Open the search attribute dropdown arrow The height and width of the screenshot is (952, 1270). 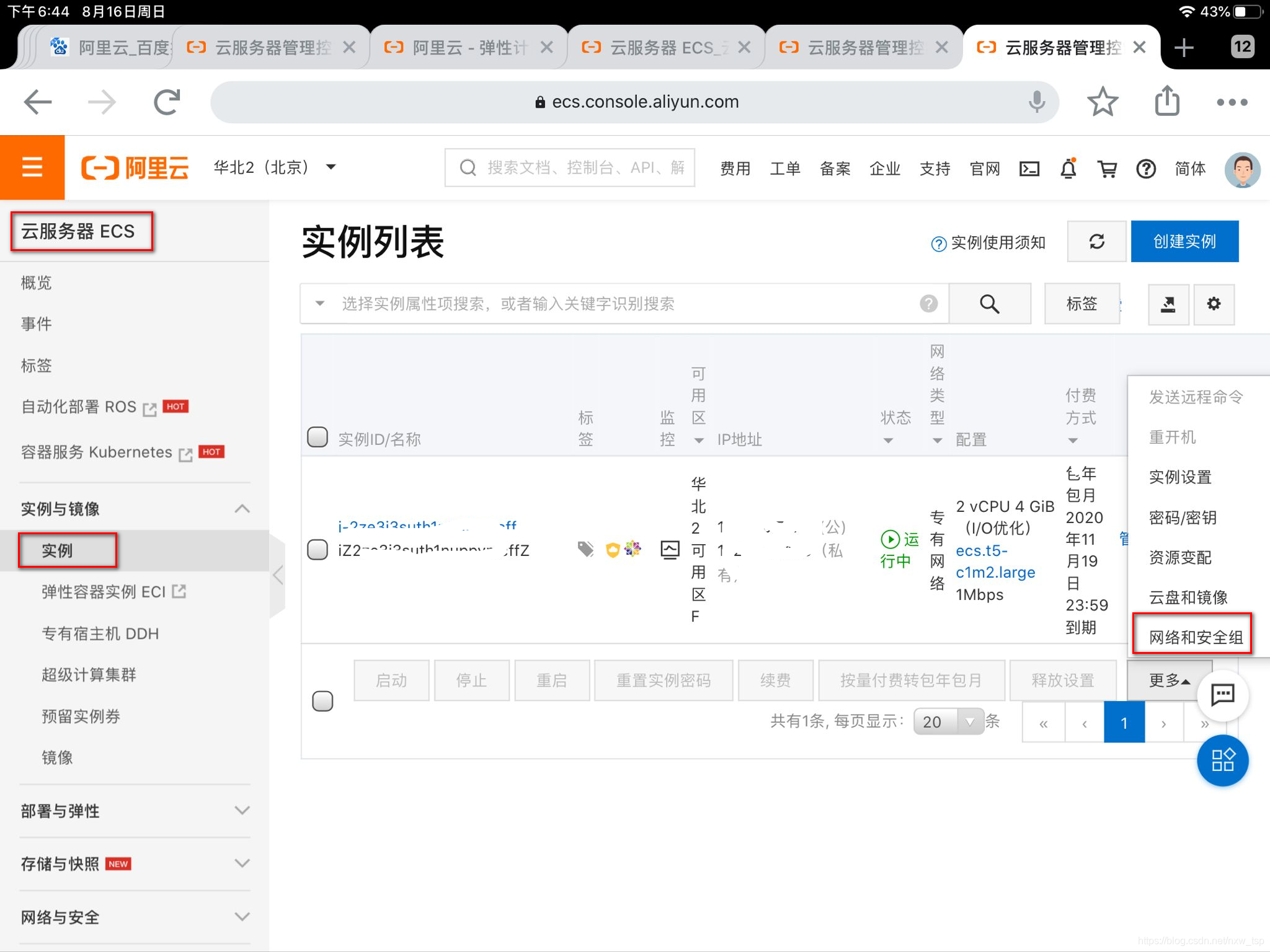point(320,304)
